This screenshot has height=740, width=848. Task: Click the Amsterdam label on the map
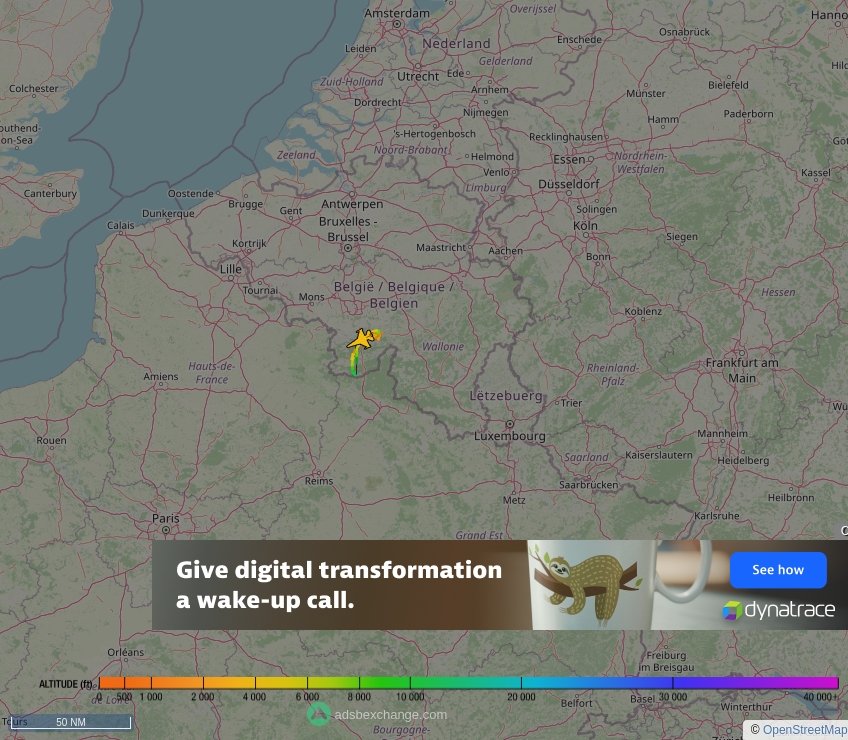399,14
